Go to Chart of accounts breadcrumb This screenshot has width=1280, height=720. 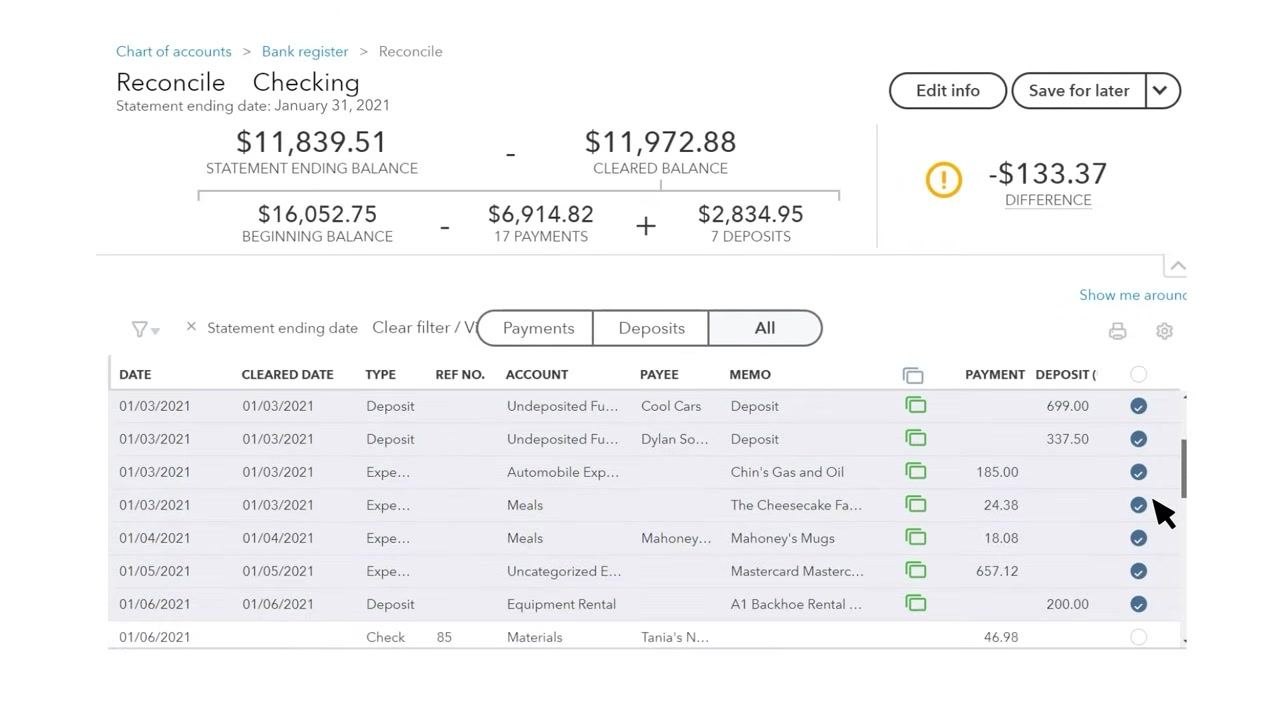(x=174, y=51)
